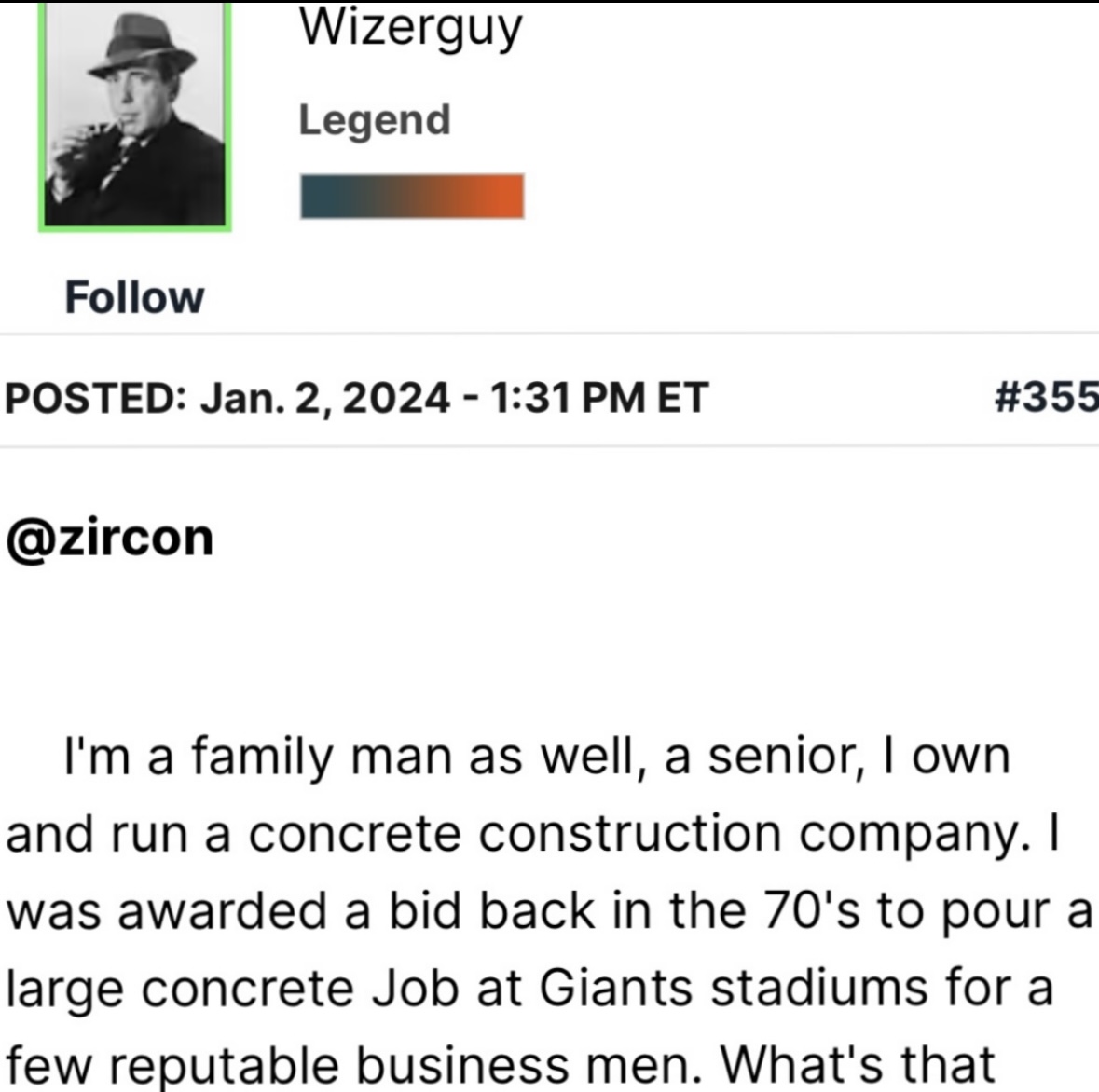The width and height of the screenshot is (1099, 1092).
Task: Click the @zircon mention
Action: (x=110, y=538)
